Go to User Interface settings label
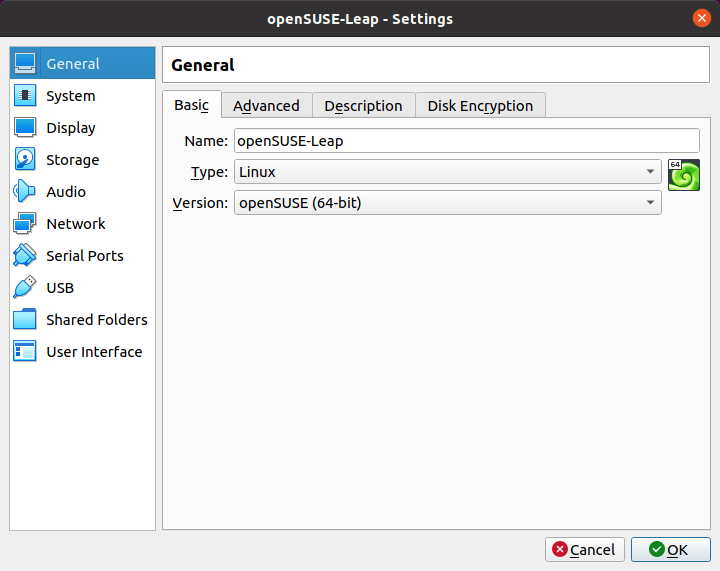This screenshot has height=571, width=720. (x=94, y=352)
